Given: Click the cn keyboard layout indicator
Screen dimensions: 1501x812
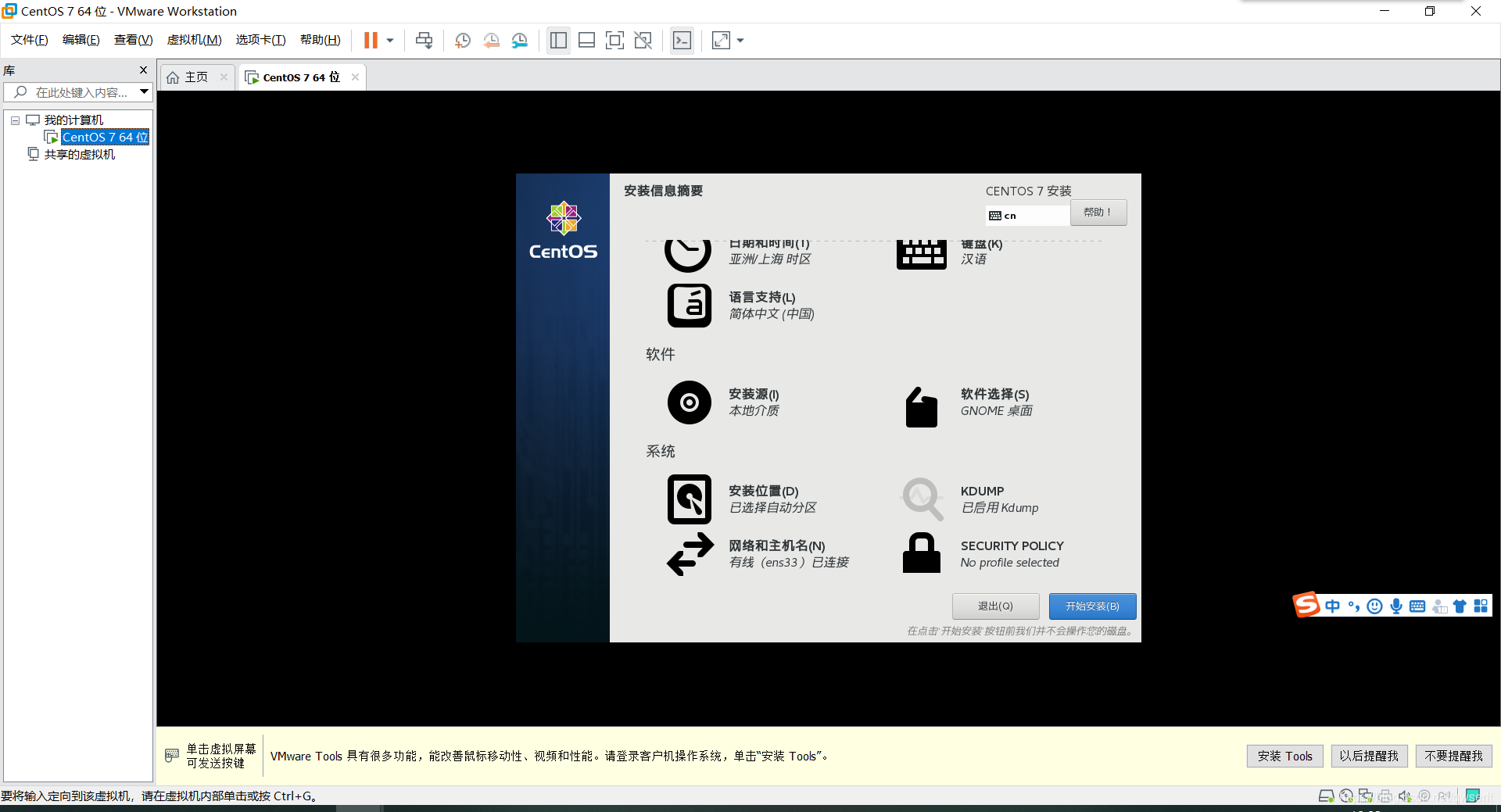Looking at the screenshot, I should pyautogui.click(x=1027, y=216).
